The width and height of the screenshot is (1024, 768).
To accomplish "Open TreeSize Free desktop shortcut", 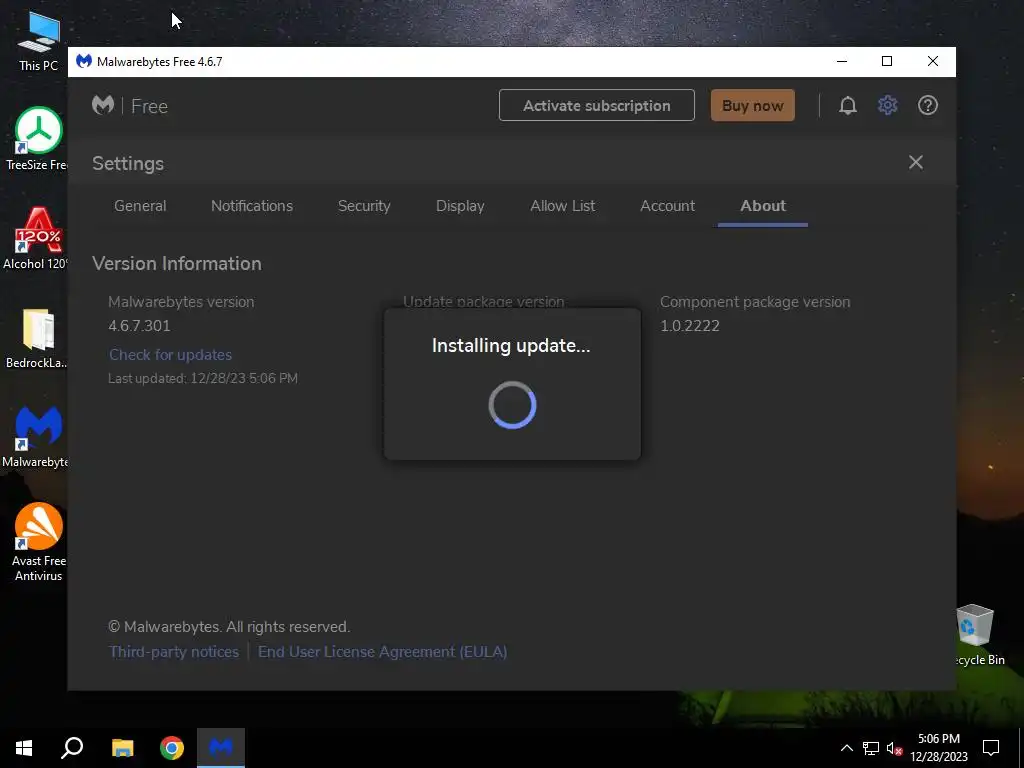I will [37, 139].
